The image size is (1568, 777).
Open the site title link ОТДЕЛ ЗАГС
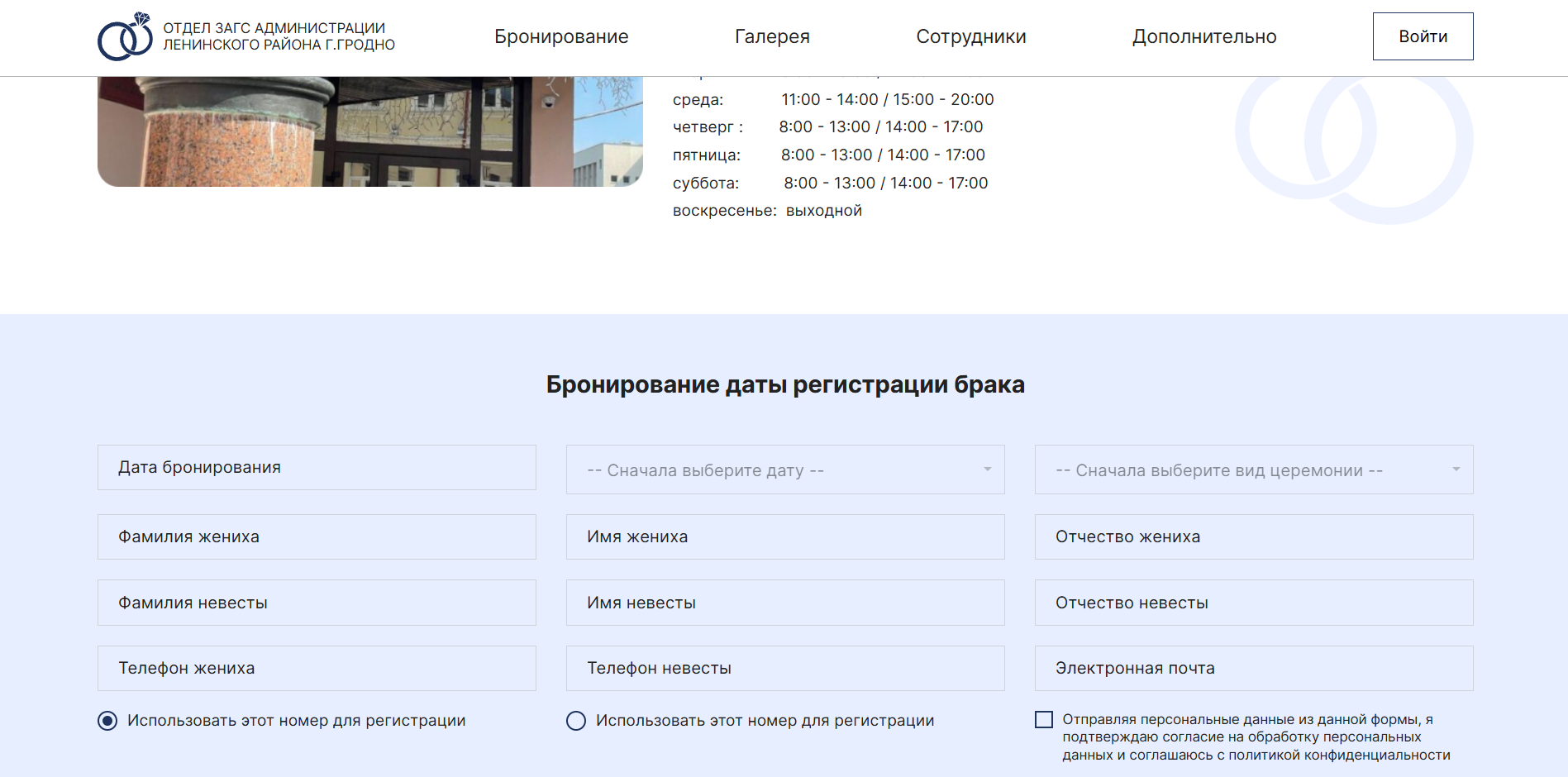point(279,36)
